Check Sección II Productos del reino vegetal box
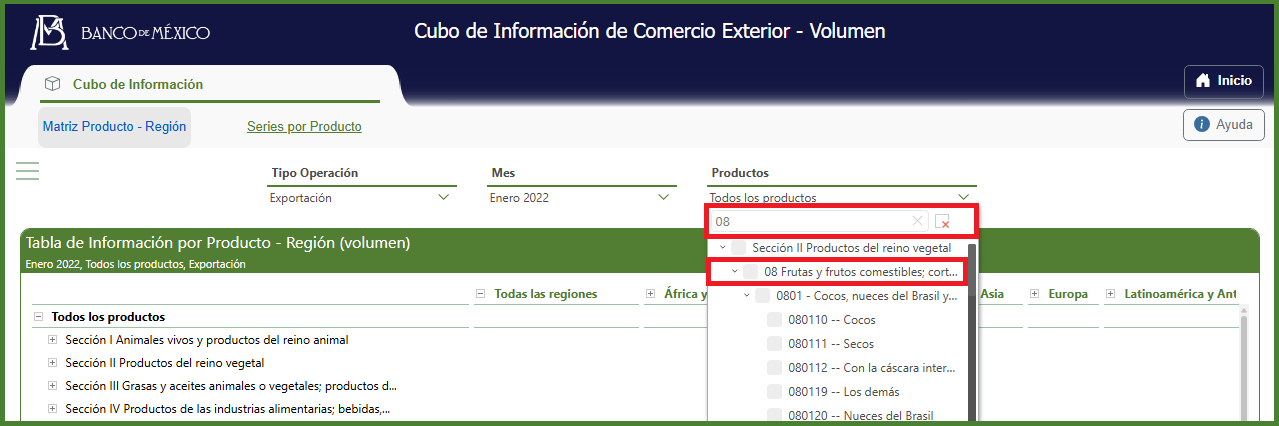Viewport: 1279px width, 426px height. click(x=739, y=247)
